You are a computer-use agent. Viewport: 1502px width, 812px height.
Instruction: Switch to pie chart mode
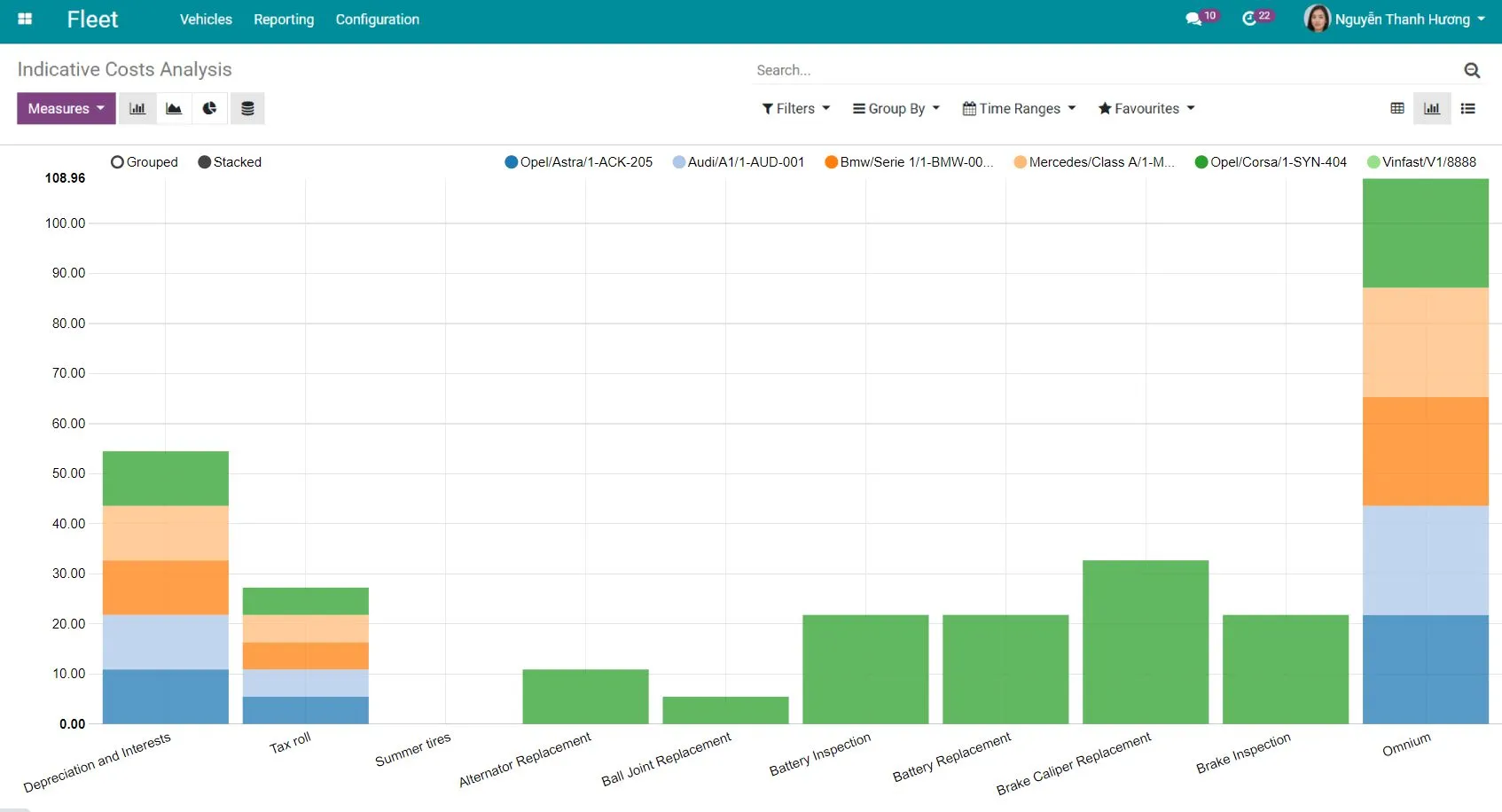209,108
